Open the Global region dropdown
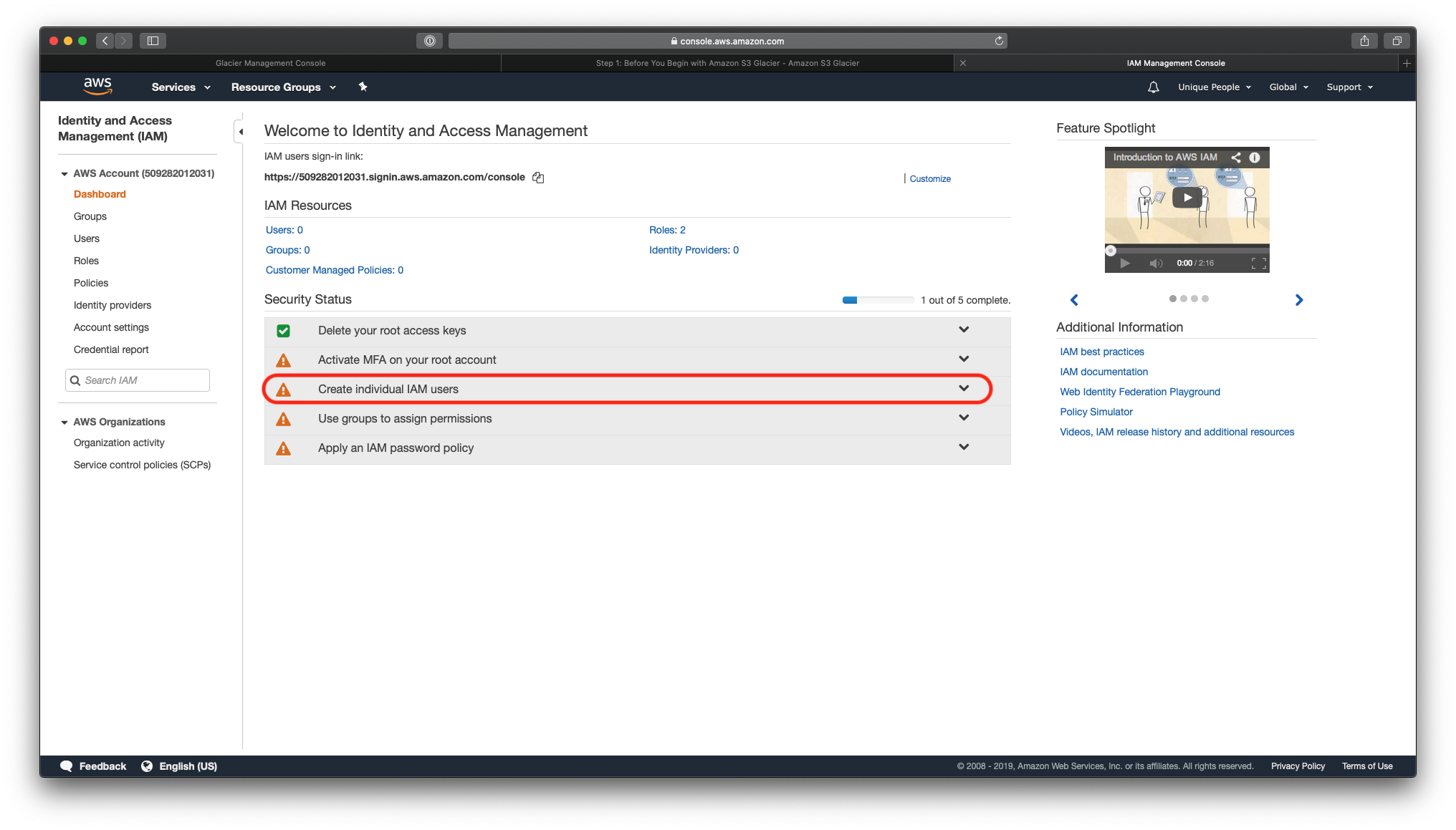 (1289, 87)
